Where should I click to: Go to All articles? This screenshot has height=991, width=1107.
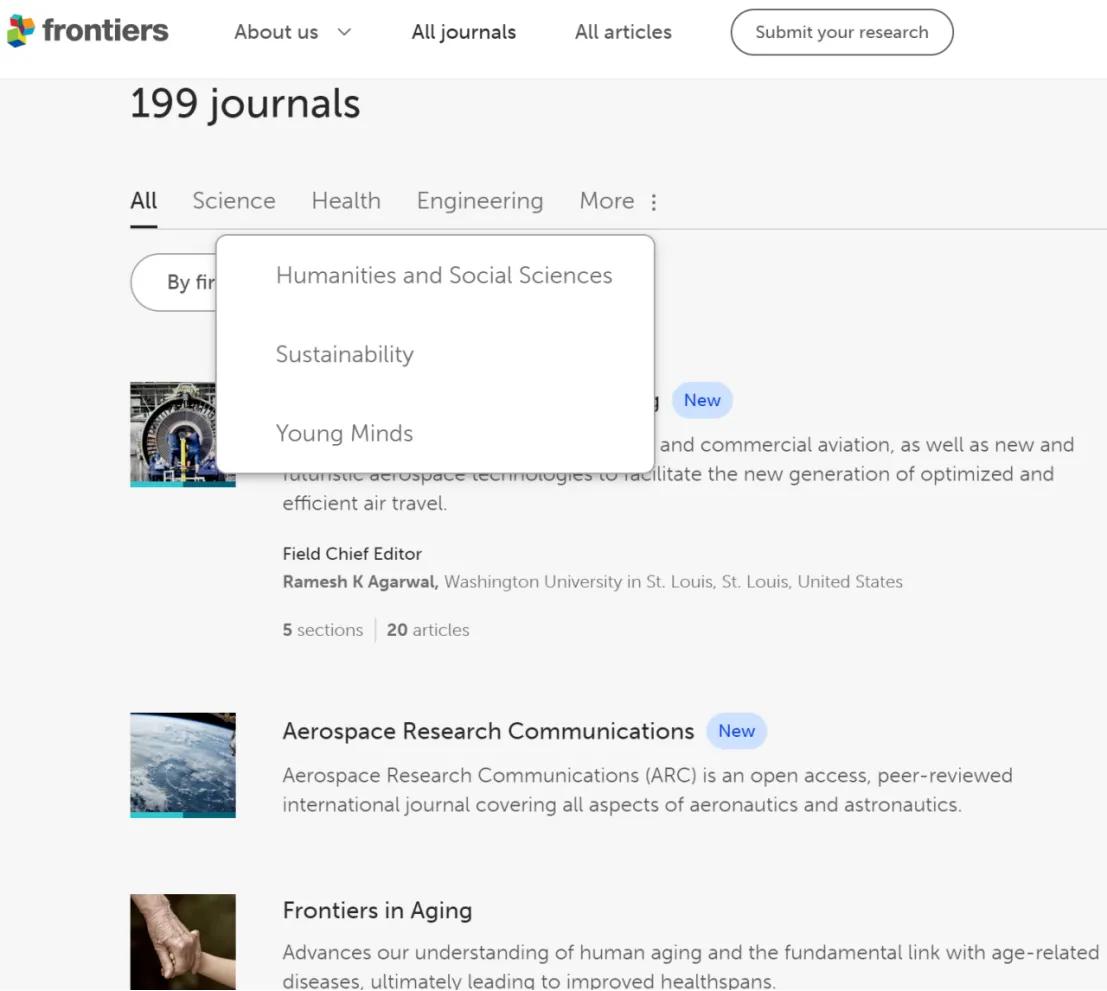pyautogui.click(x=623, y=32)
